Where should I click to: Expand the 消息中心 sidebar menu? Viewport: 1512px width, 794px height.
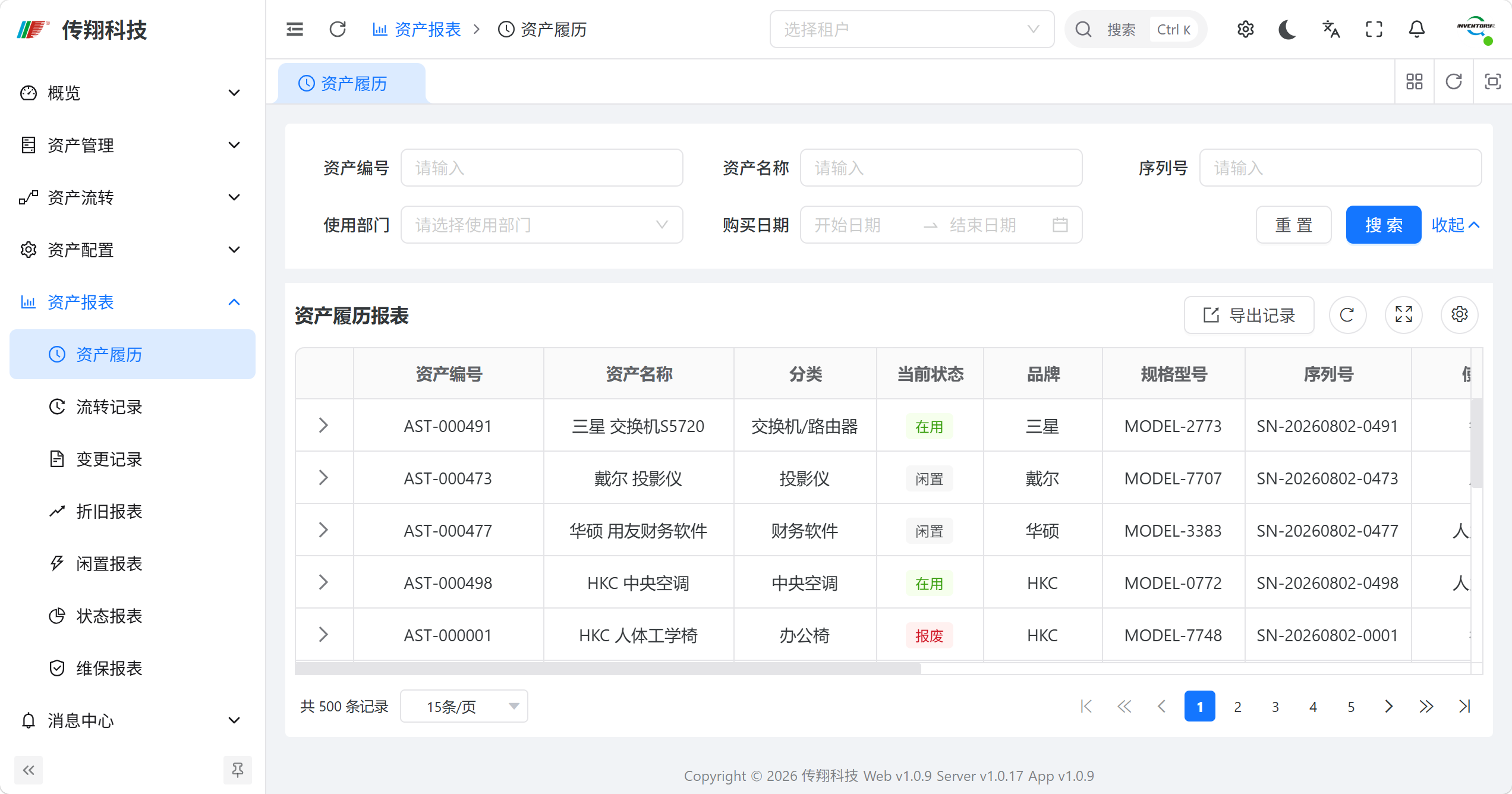click(x=132, y=720)
